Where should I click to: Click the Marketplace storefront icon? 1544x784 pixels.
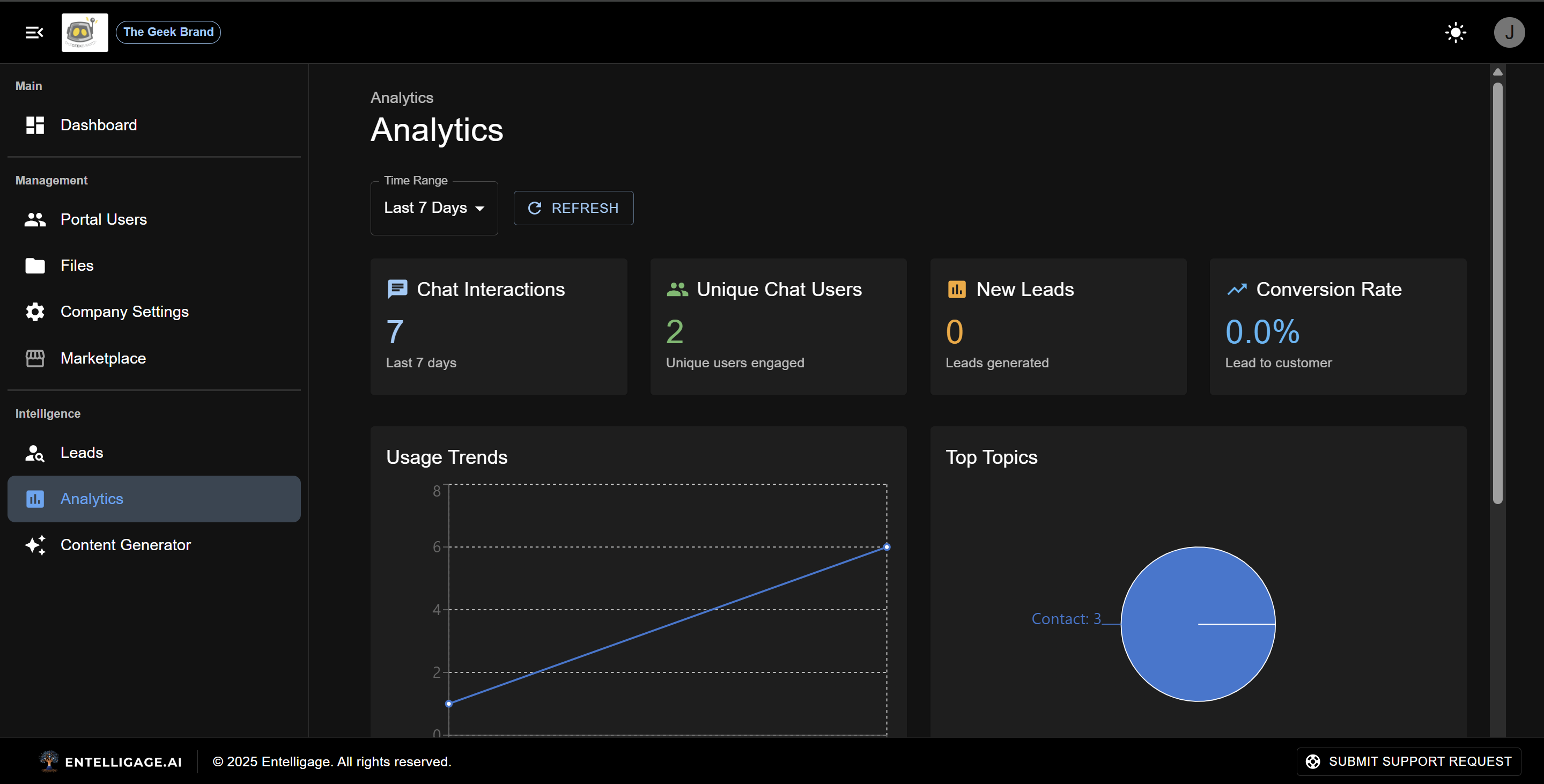click(35, 358)
